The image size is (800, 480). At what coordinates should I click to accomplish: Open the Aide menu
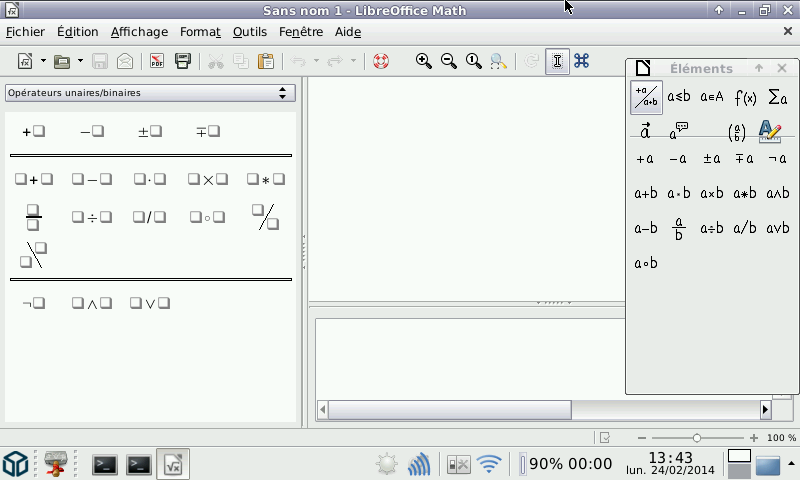(x=348, y=32)
